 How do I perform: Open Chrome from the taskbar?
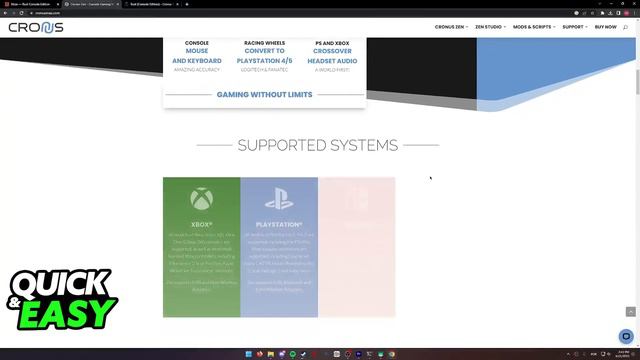(392, 354)
